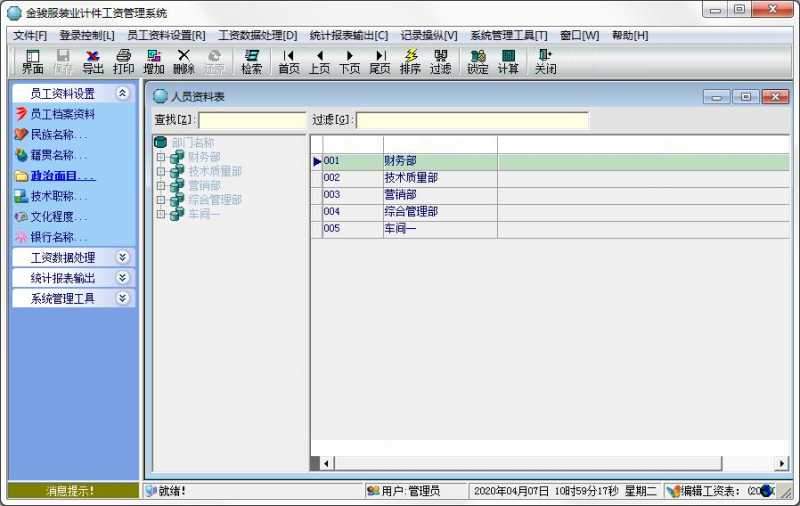Select the 部门名称 root tree node
The width and height of the screenshot is (800, 506).
[x=193, y=142]
